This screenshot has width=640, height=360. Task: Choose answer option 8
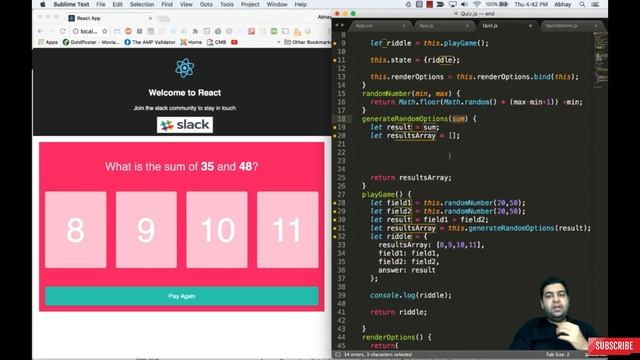[x=76, y=230]
